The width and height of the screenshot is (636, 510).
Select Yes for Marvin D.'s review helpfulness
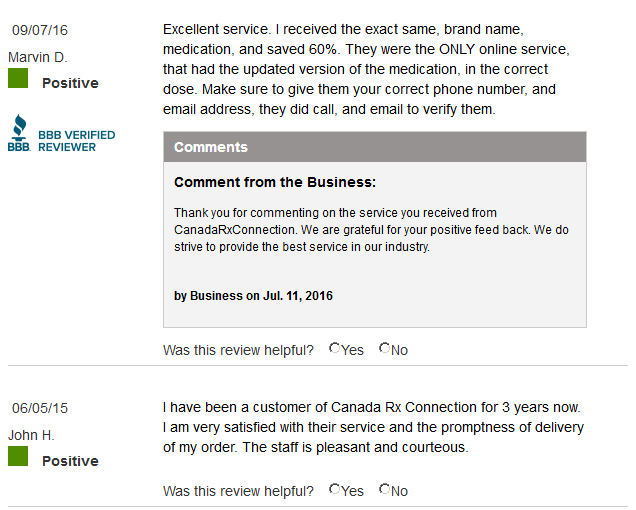click(x=335, y=348)
